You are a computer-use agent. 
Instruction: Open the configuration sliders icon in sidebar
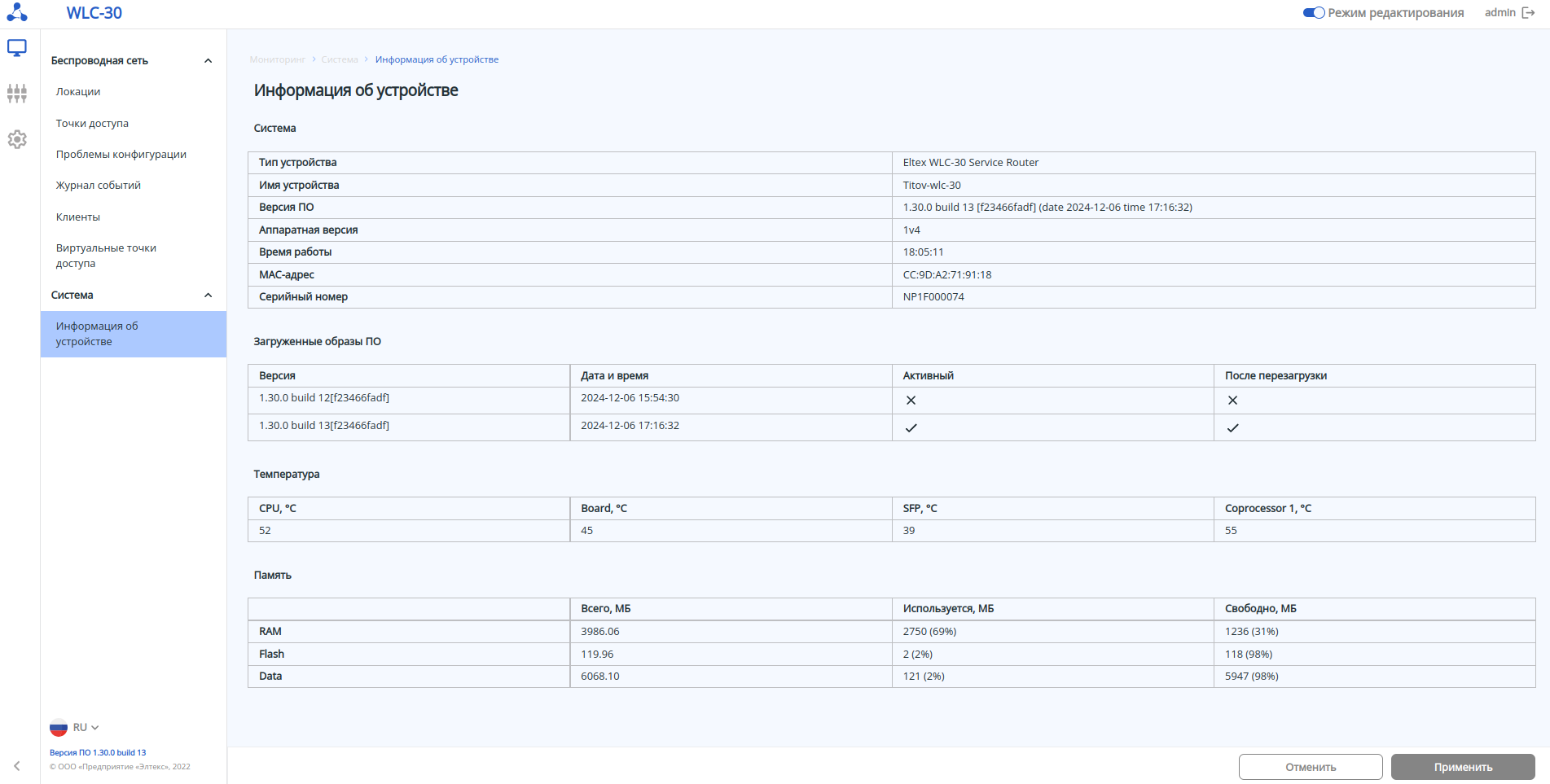tap(17, 94)
